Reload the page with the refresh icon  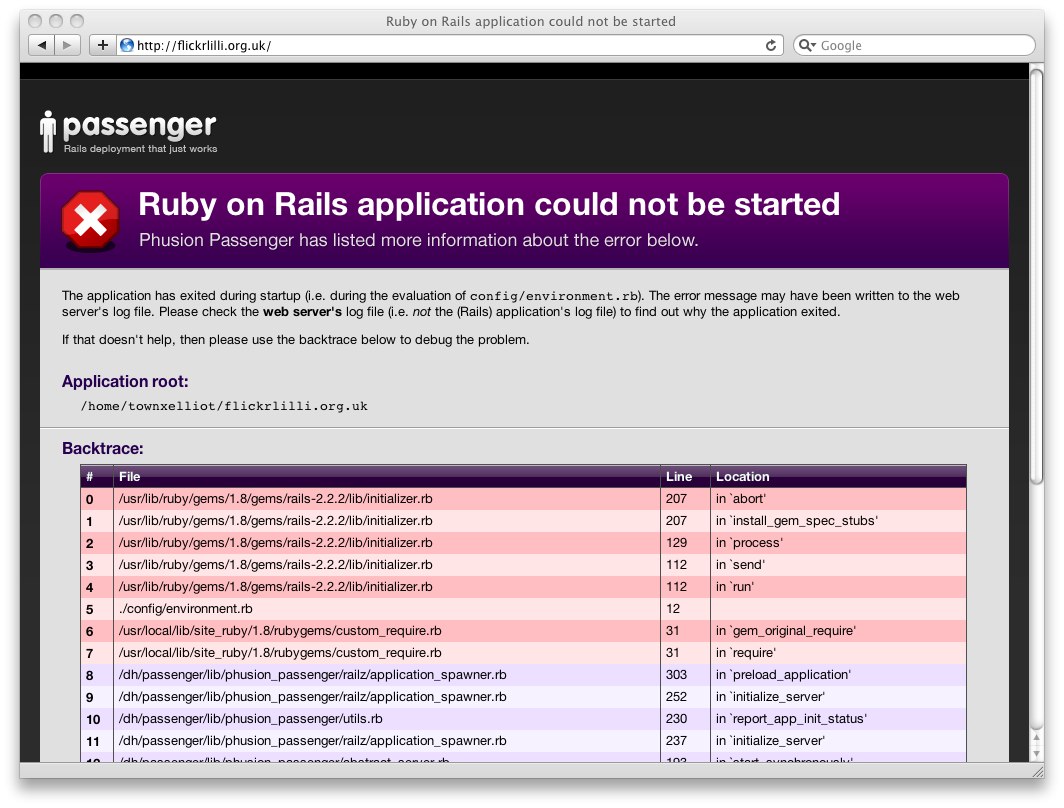771,45
